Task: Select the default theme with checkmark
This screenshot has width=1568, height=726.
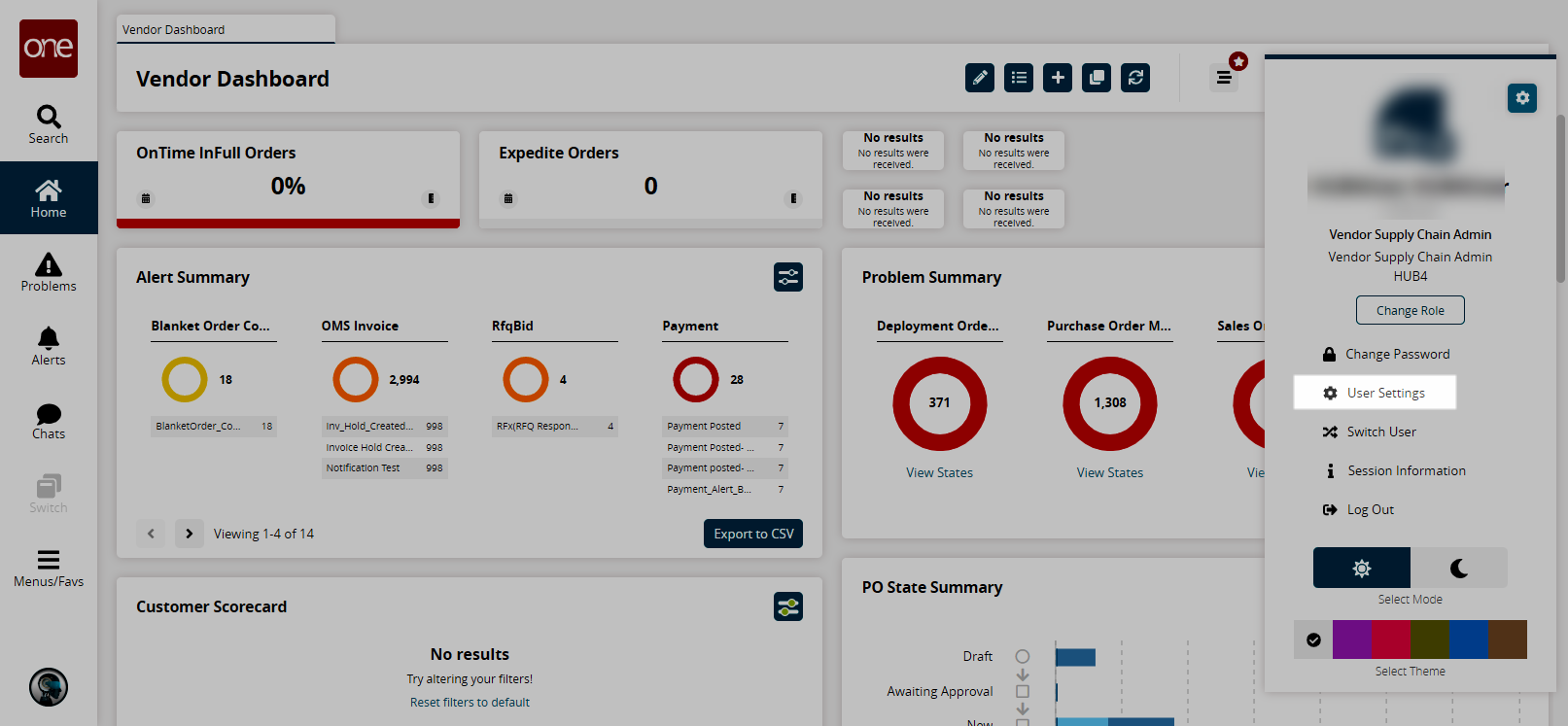Action: (1313, 640)
